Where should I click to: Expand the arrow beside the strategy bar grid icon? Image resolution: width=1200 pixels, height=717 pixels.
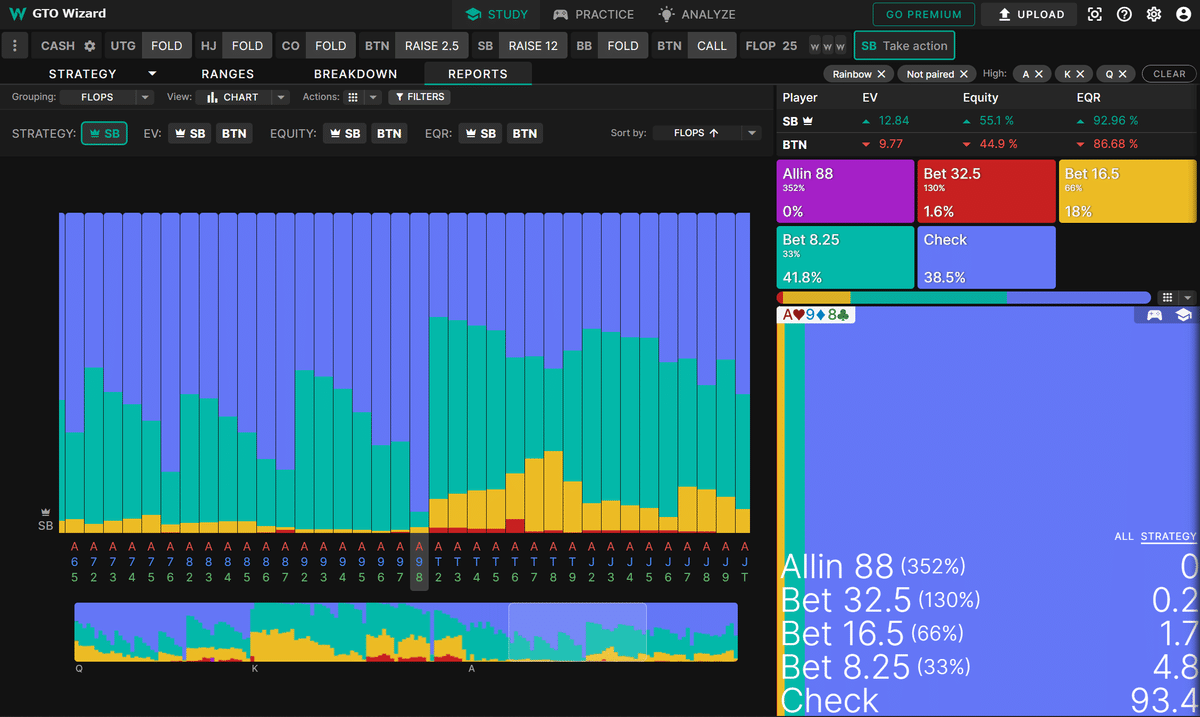click(x=1187, y=297)
